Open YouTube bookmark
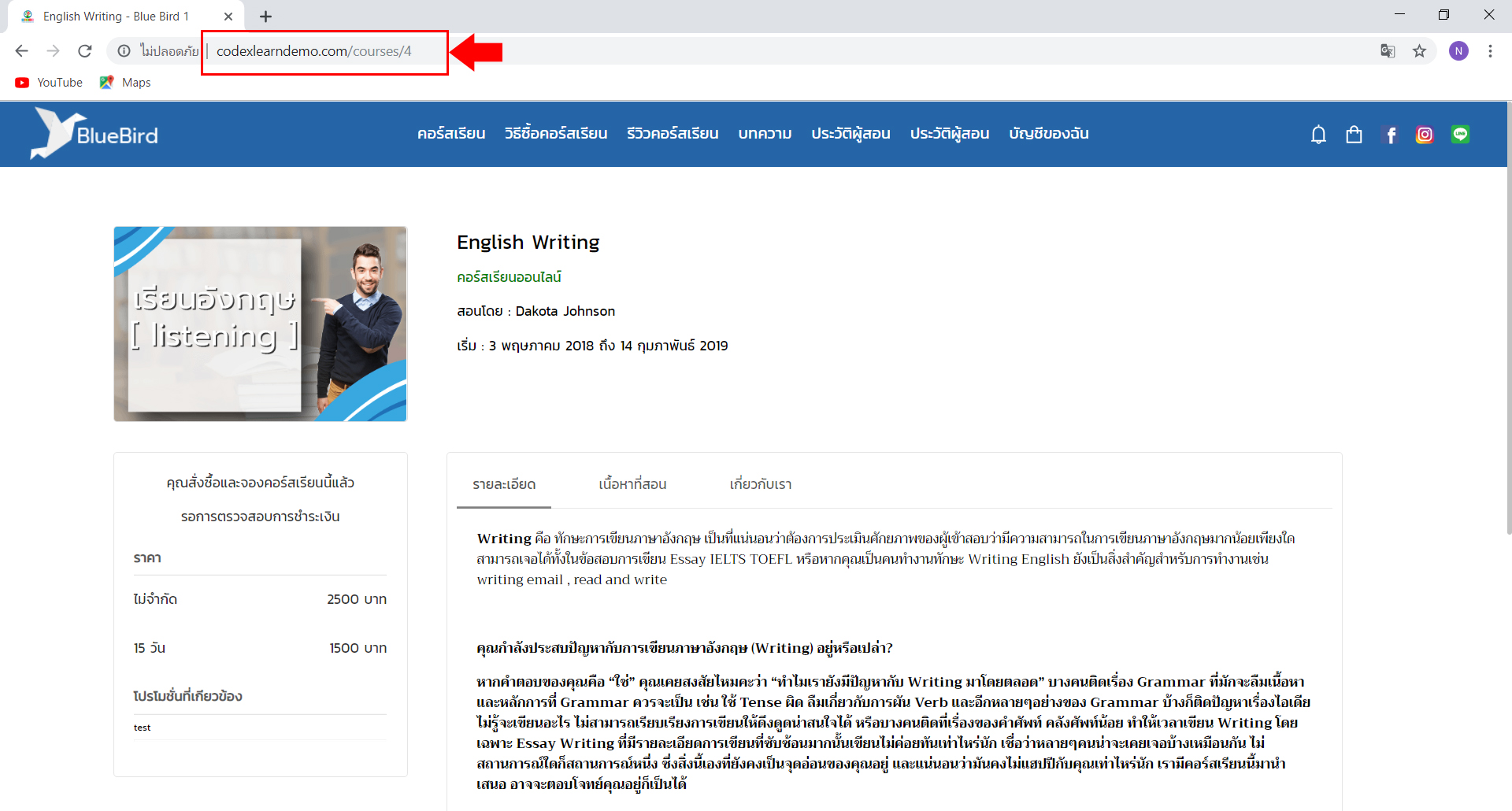 pos(49,83)
